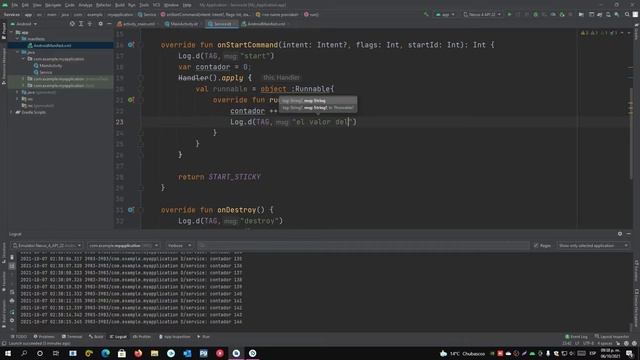The height and width of the screenshot is (360, 640).
Task: Open Microsoft Edge from taskbar
Action: click(x=105, y=353)
